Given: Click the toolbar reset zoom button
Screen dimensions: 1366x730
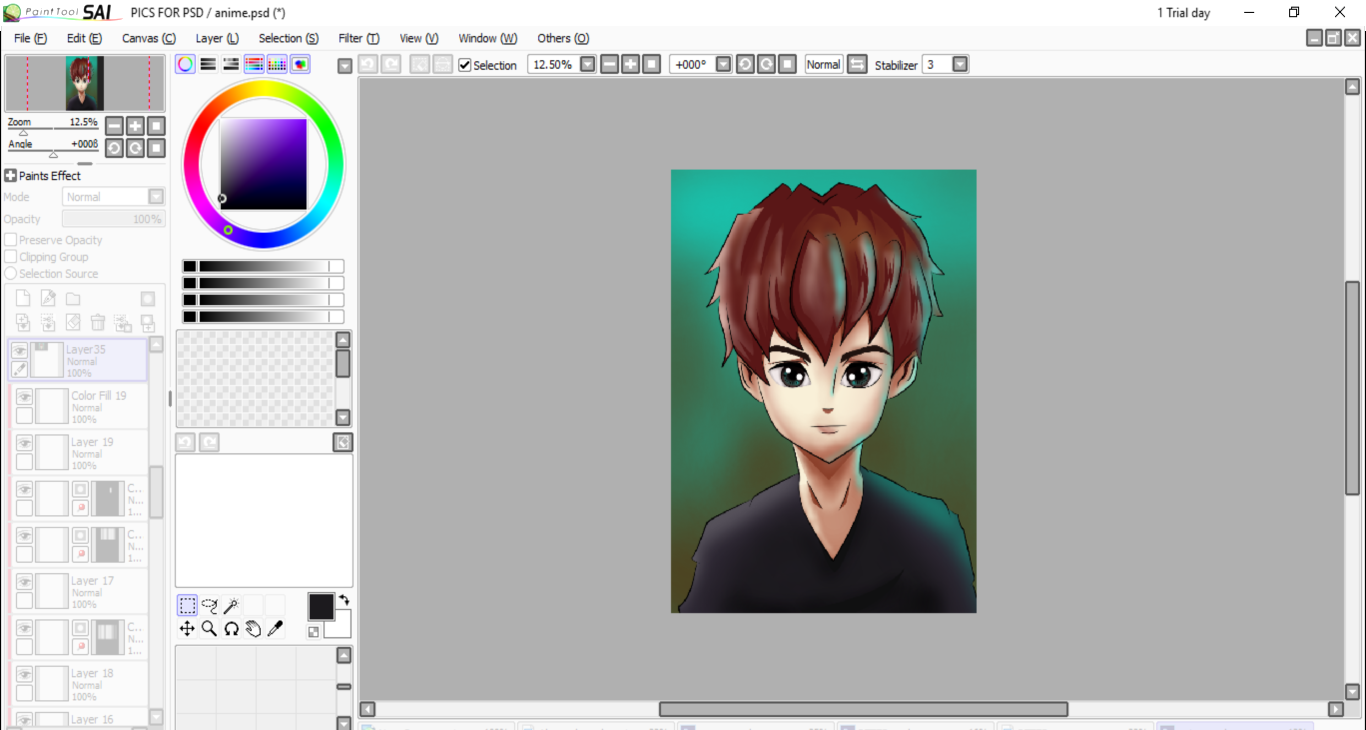Looking at the screenshot, I should coord(651,64).
